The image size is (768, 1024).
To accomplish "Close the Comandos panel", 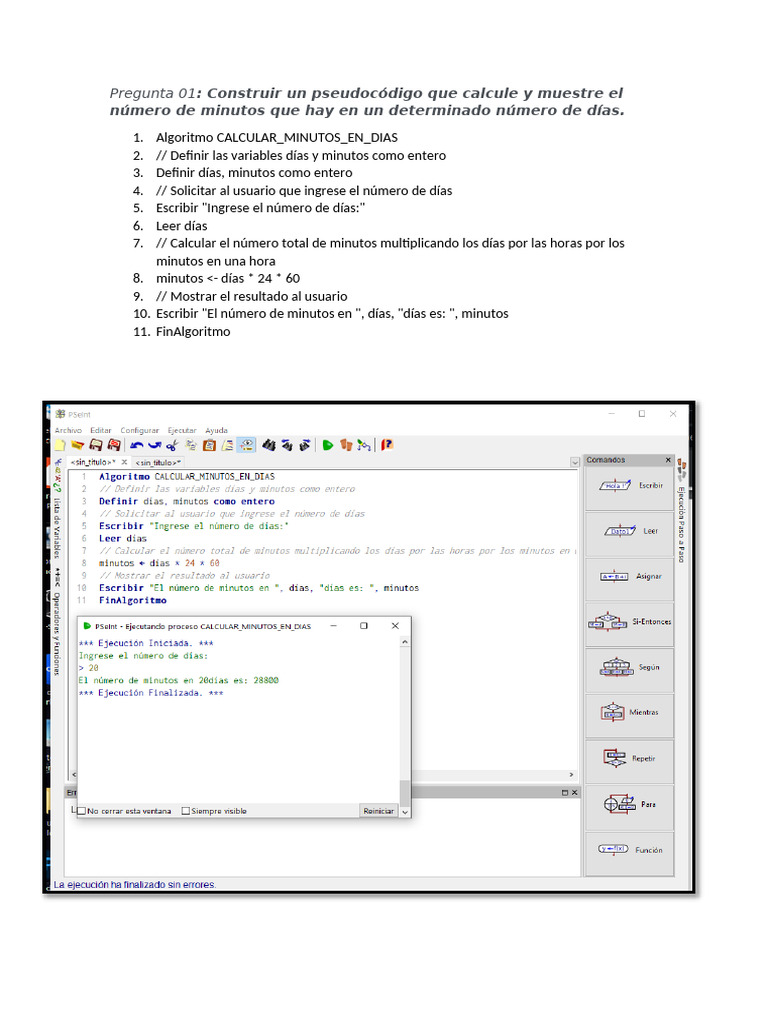I will tap(667, 460).
